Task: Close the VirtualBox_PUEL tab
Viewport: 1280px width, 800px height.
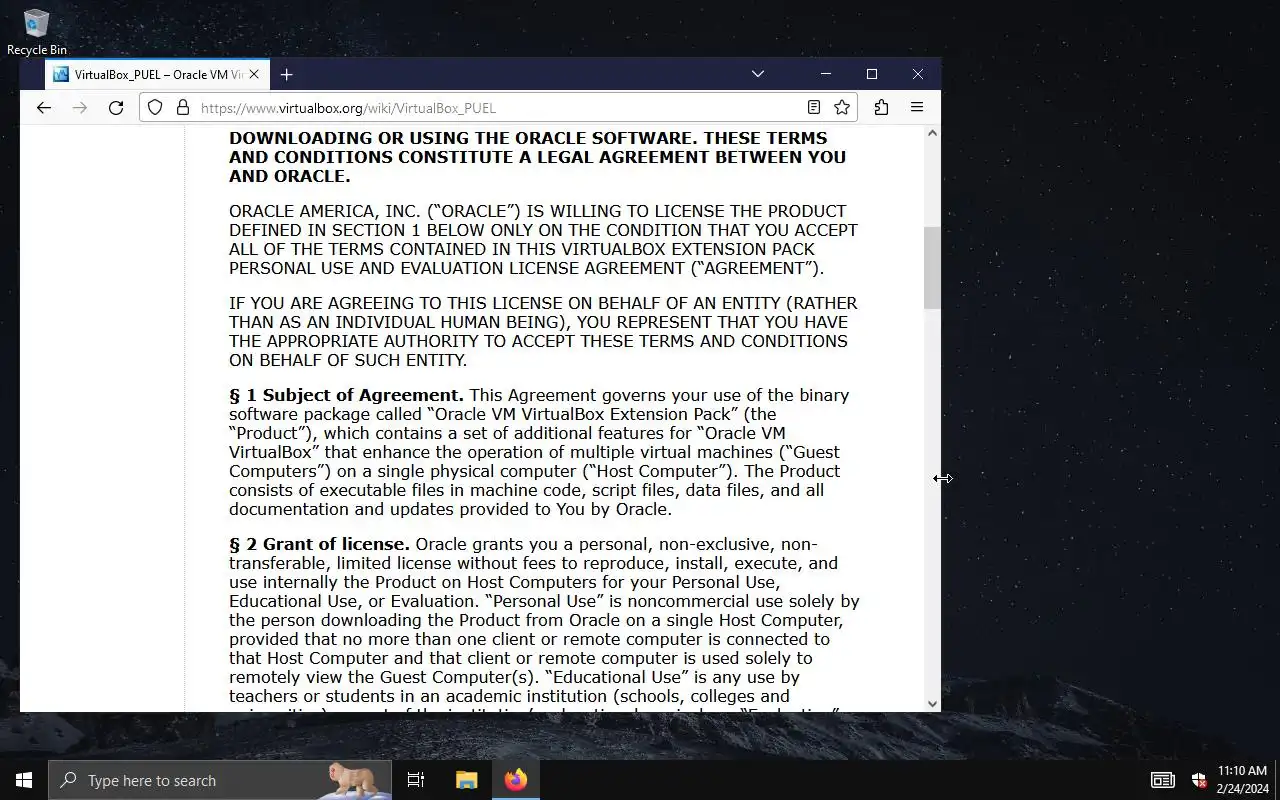Action: 254,74
